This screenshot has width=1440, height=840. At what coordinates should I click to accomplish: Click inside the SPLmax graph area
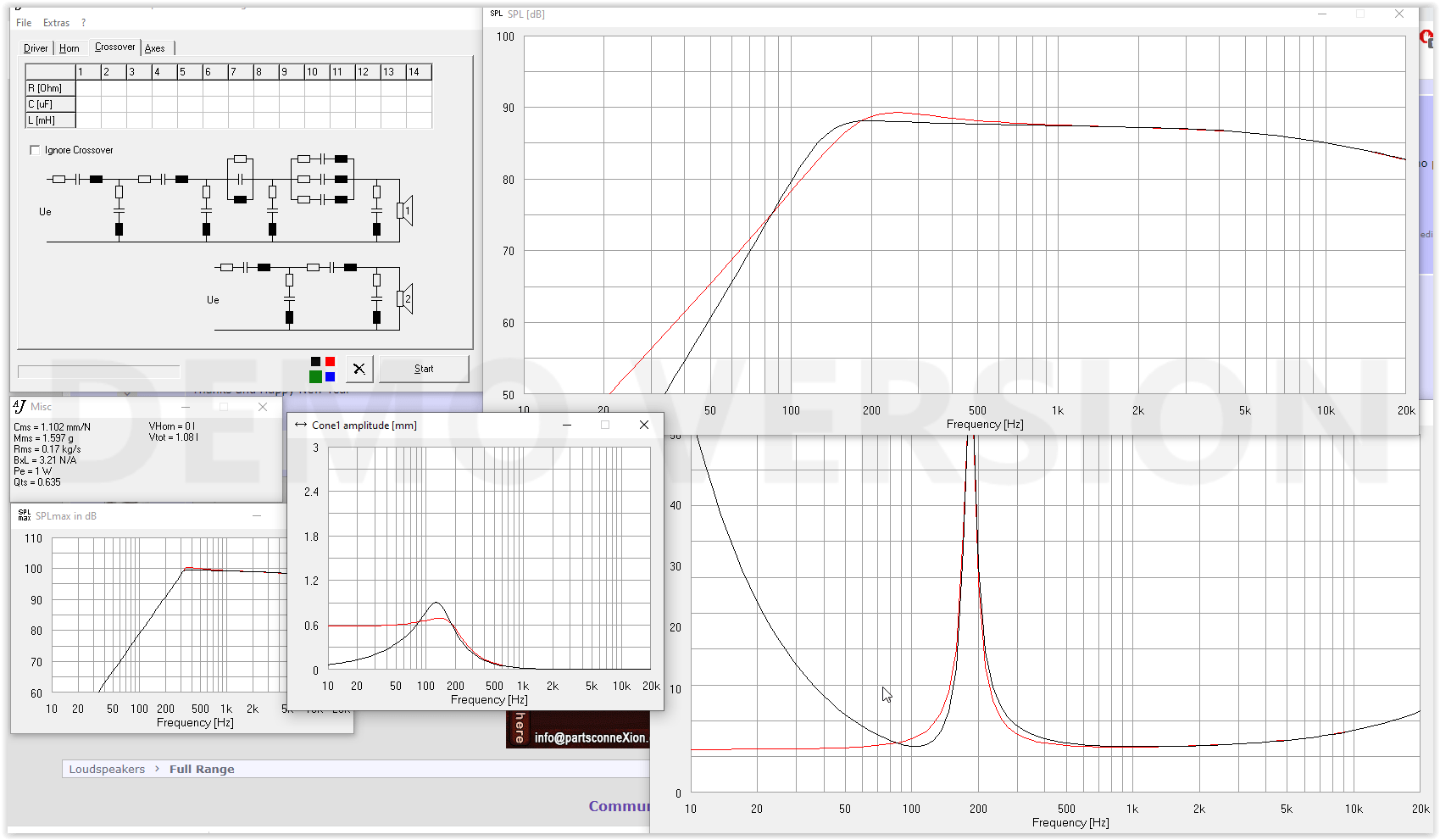pyautogui.click(x=170, y=615)
